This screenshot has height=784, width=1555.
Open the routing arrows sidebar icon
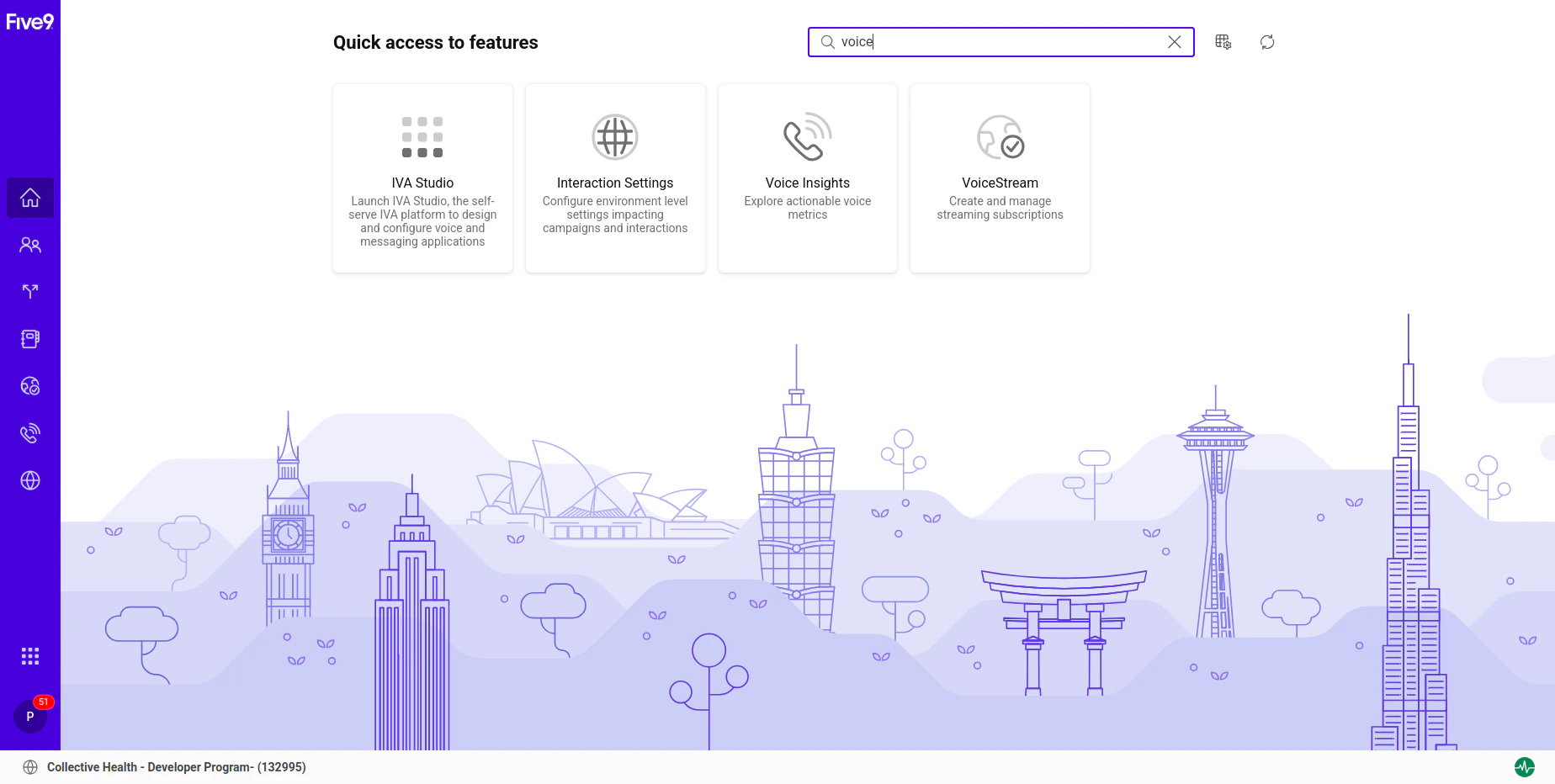30,292
